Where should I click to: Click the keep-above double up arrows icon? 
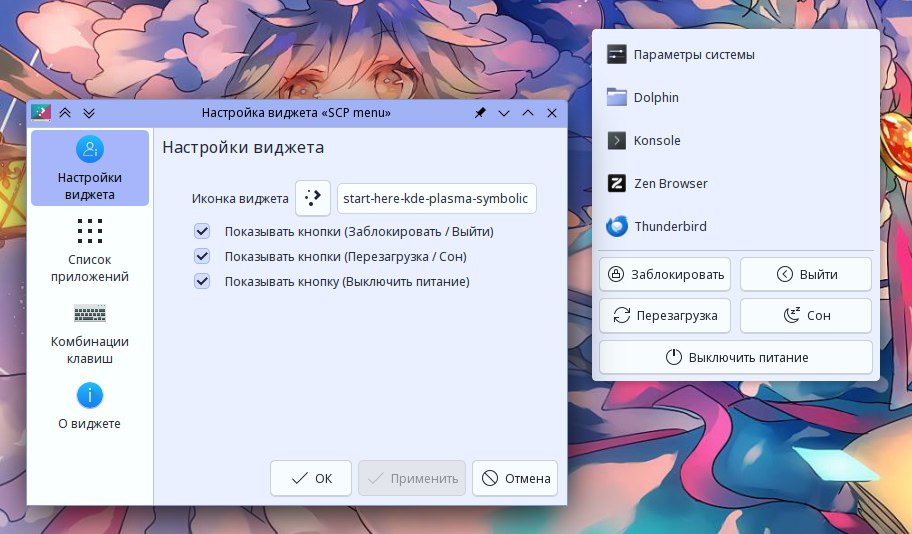[65, 113]
